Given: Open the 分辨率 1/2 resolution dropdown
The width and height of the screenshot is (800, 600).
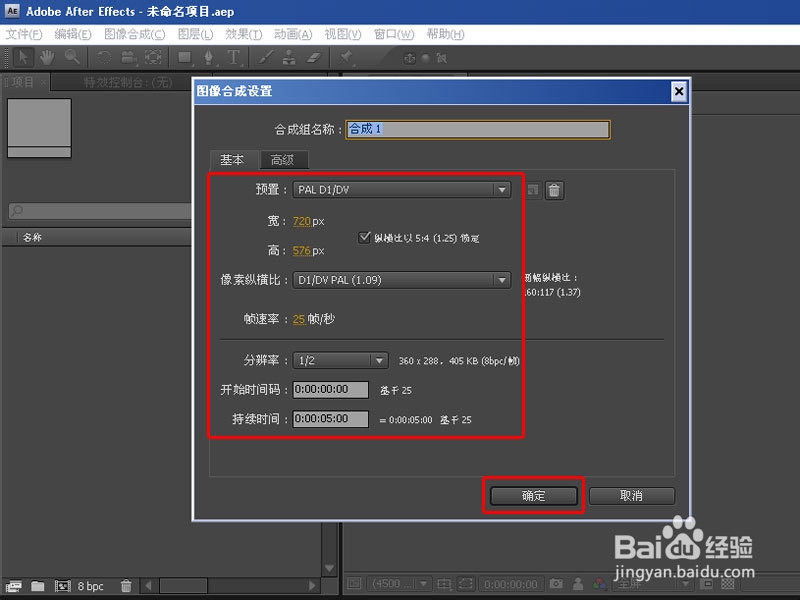Looking at the screenshot, I should [x=340, y=361].
